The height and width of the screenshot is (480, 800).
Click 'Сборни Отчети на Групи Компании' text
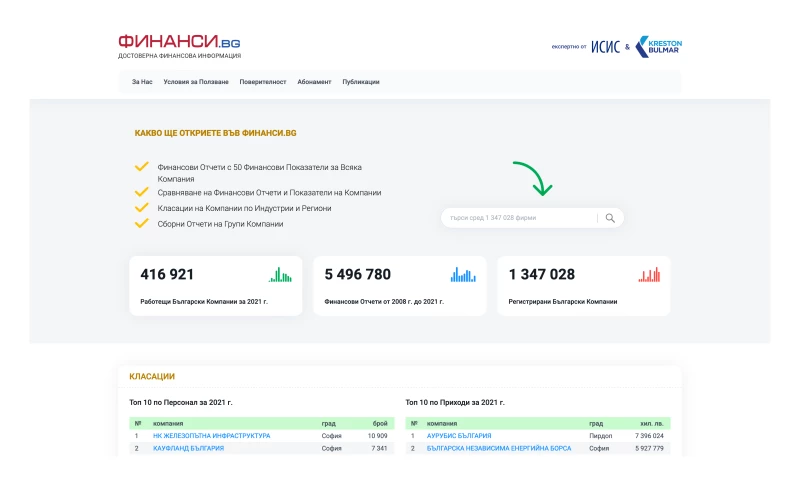pos(220,224)
